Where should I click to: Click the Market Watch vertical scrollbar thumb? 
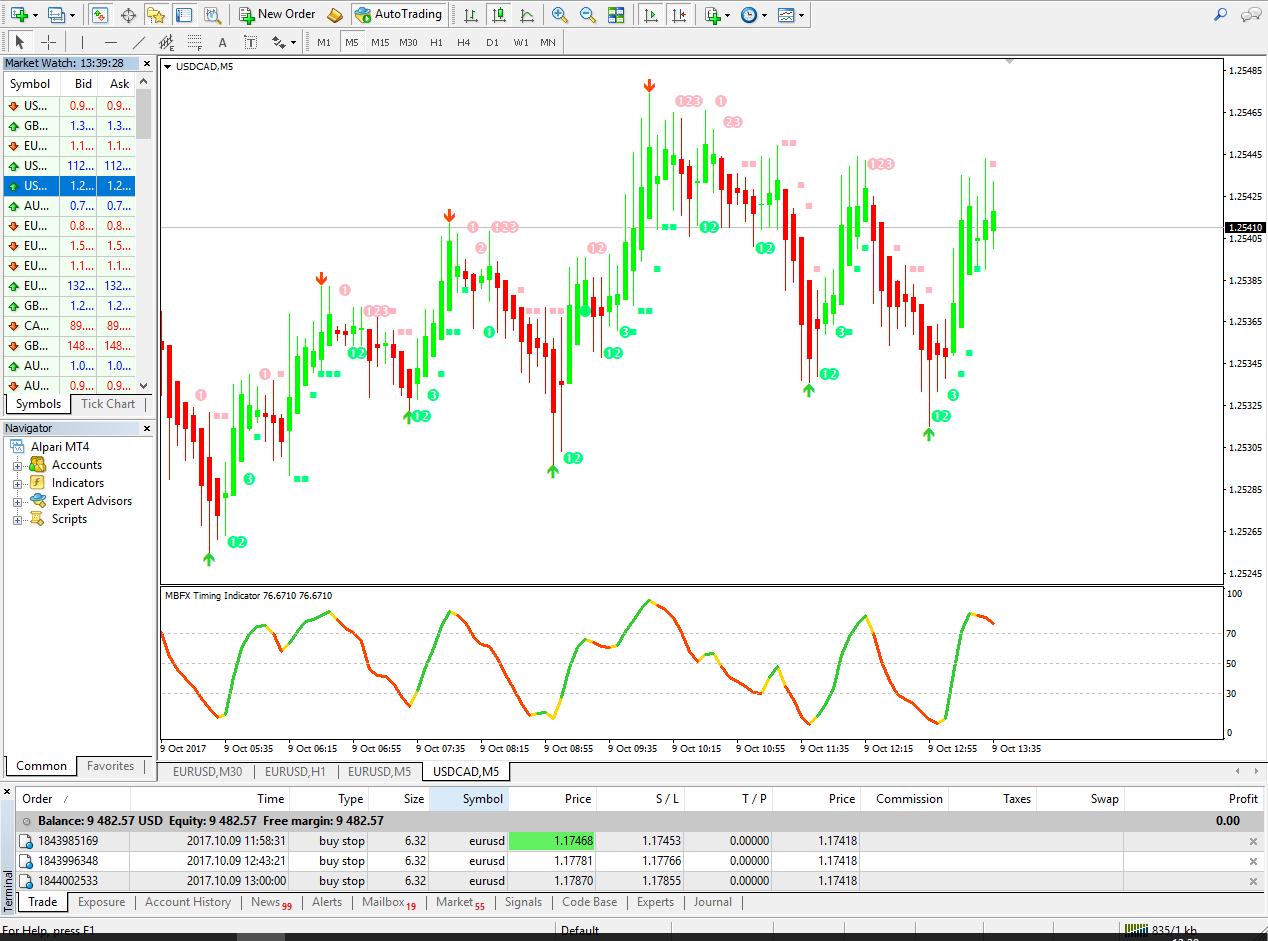[x=144, y=113]
